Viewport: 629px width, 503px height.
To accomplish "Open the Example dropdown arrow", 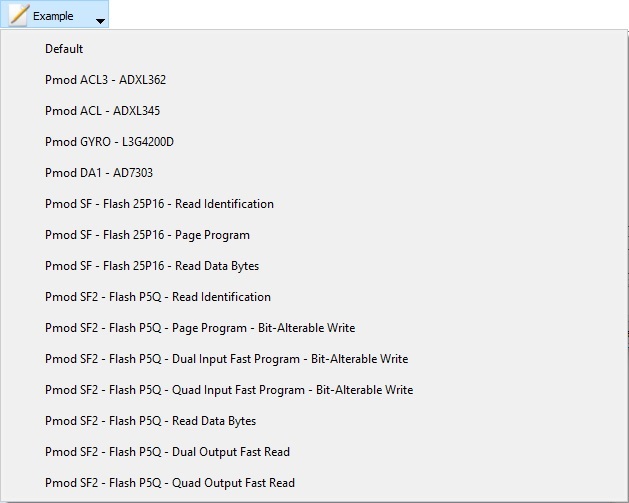I will (101, 21).
